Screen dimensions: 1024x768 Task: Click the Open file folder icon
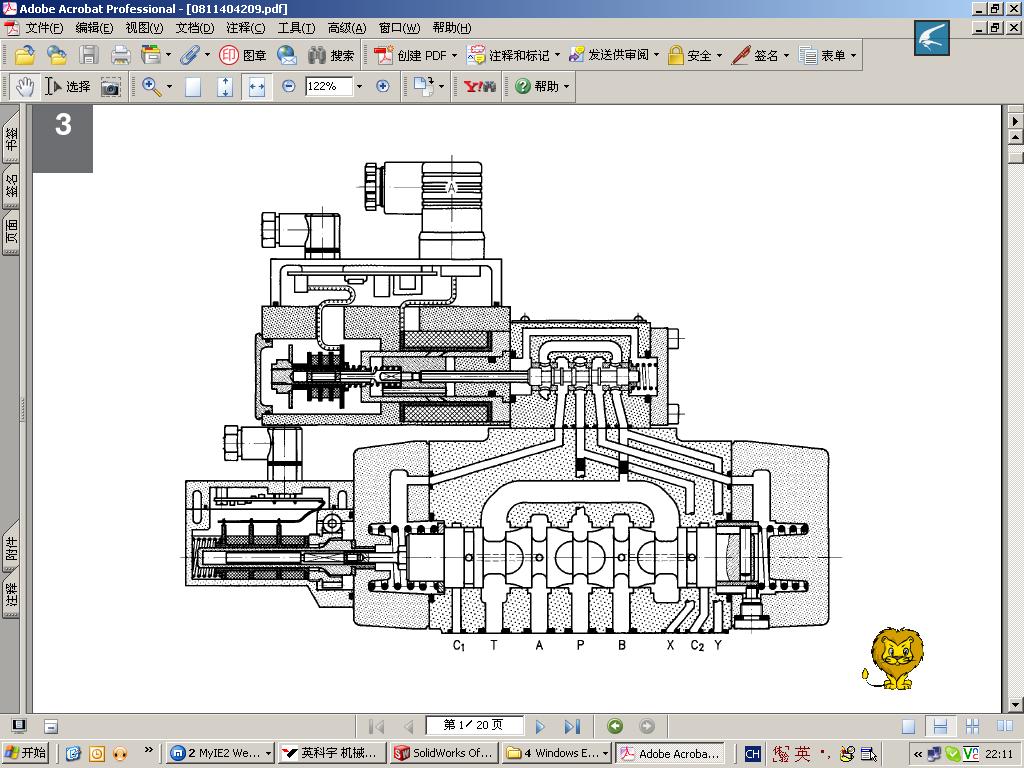24,55
